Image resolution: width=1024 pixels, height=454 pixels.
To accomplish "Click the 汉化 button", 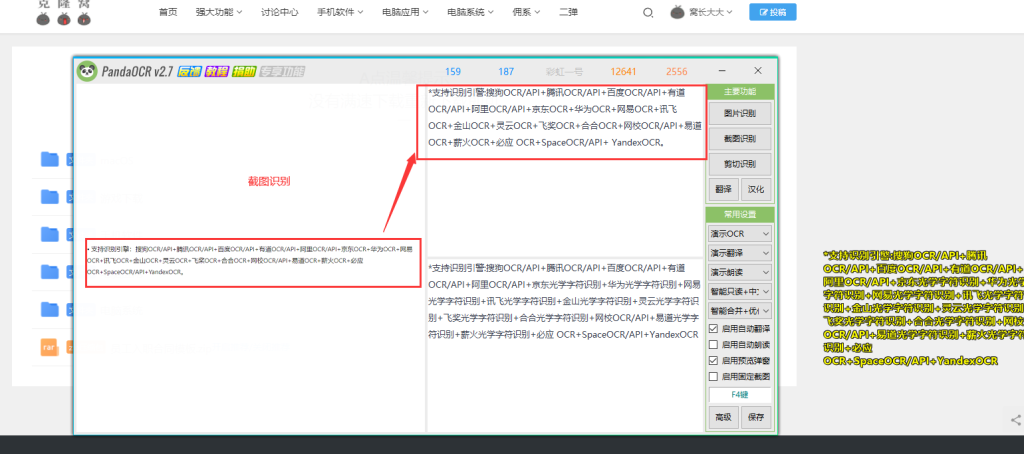I will coord(756,189).
